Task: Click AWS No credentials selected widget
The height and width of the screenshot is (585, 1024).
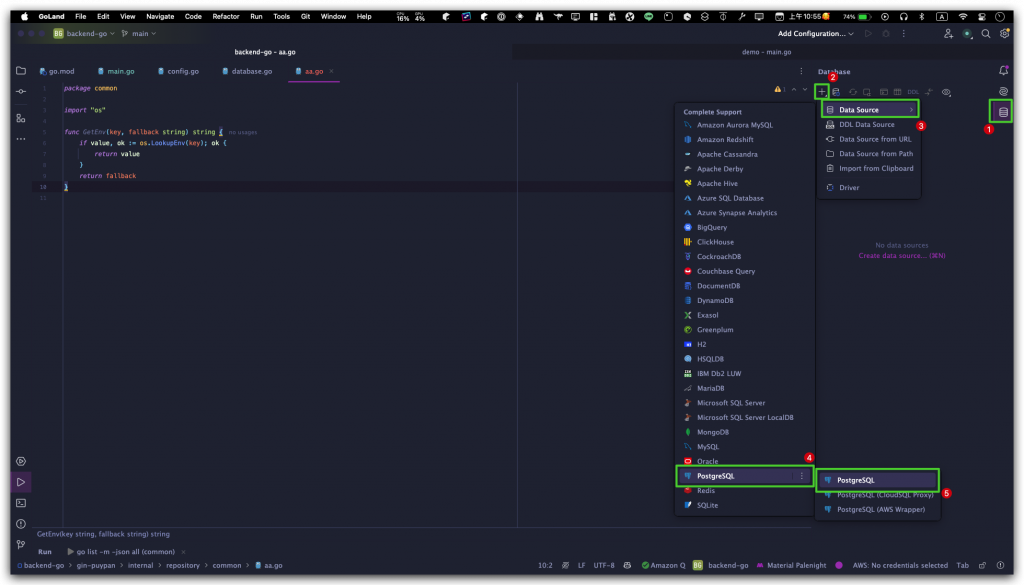Action: pos(900,565)
